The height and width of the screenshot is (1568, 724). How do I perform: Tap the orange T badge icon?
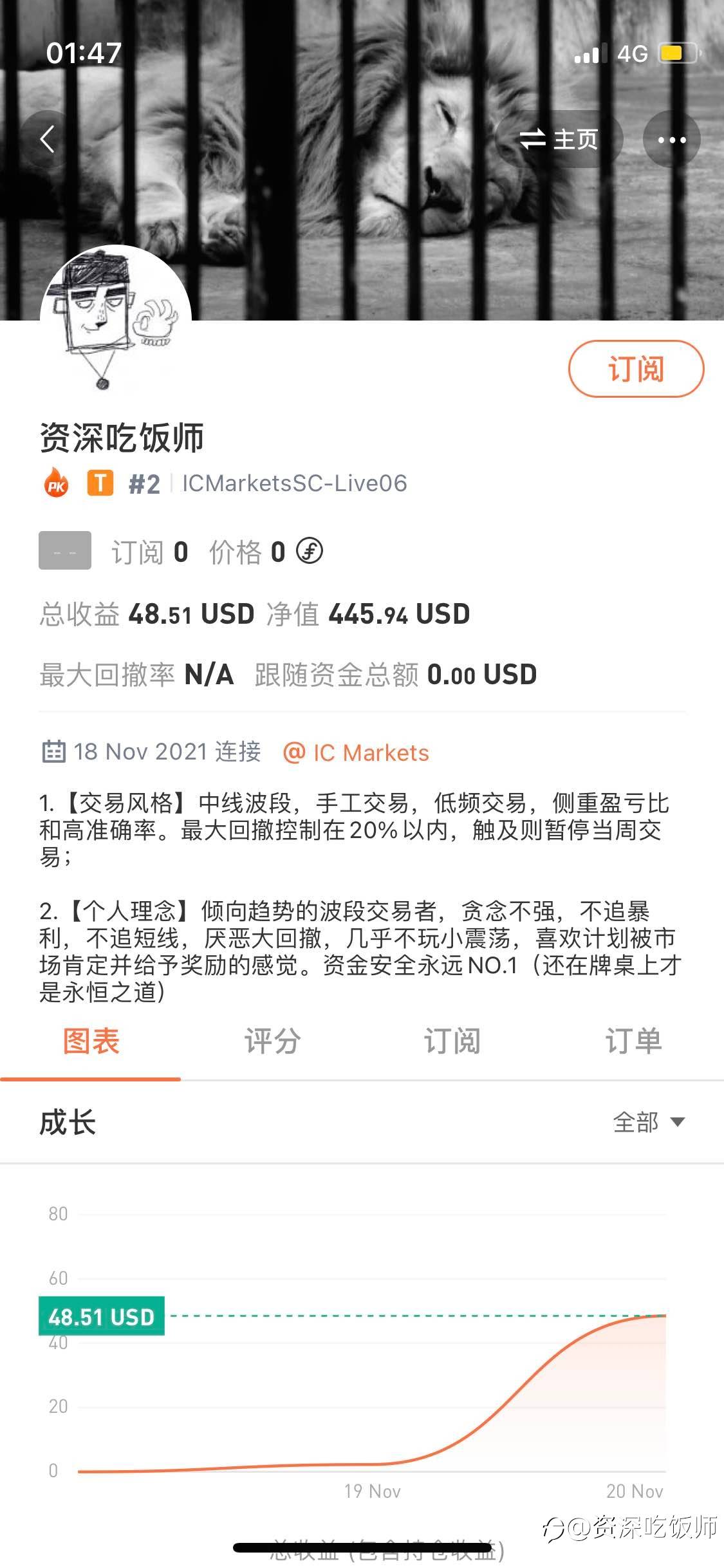(x=100, y=483)
